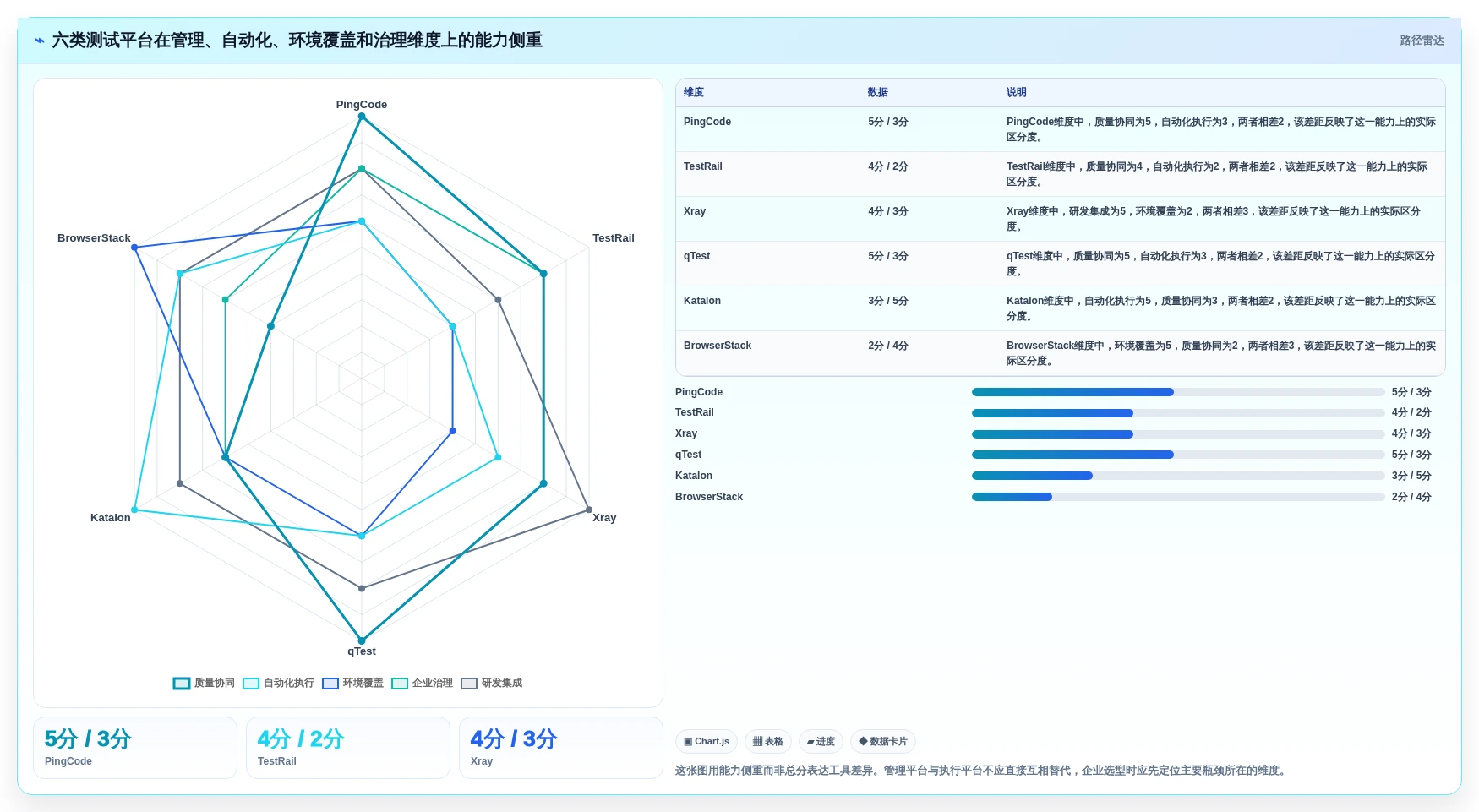Toggle the 企业治理 legend series
This screenshot has height=812, width=1479.
point(422,683)
